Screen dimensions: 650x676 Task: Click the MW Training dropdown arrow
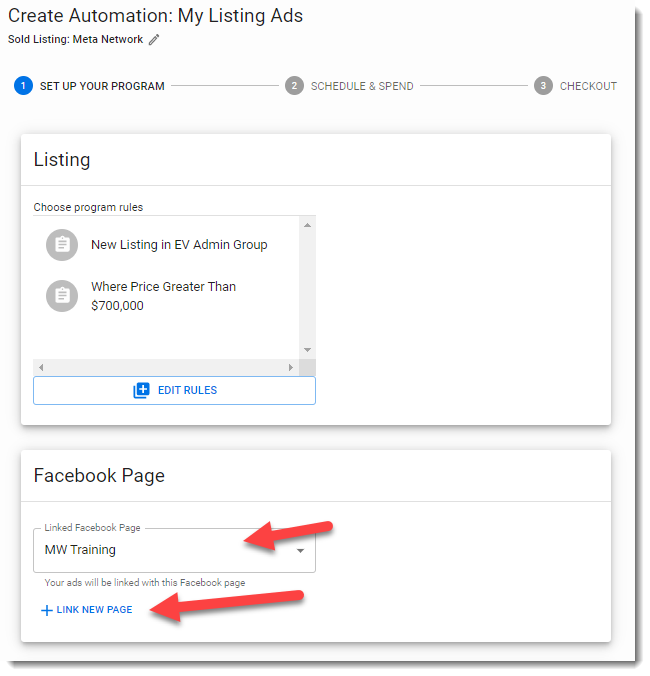(300, 551)
